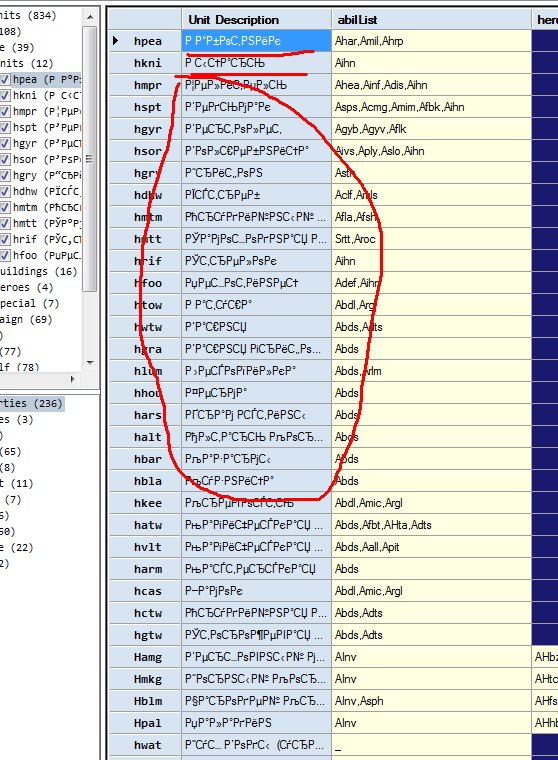Image resolution: width=558 pixels, height=760 pixels.
Task: Click the Unit Description cell in hpea row
Action: click(x=256, y=41)
